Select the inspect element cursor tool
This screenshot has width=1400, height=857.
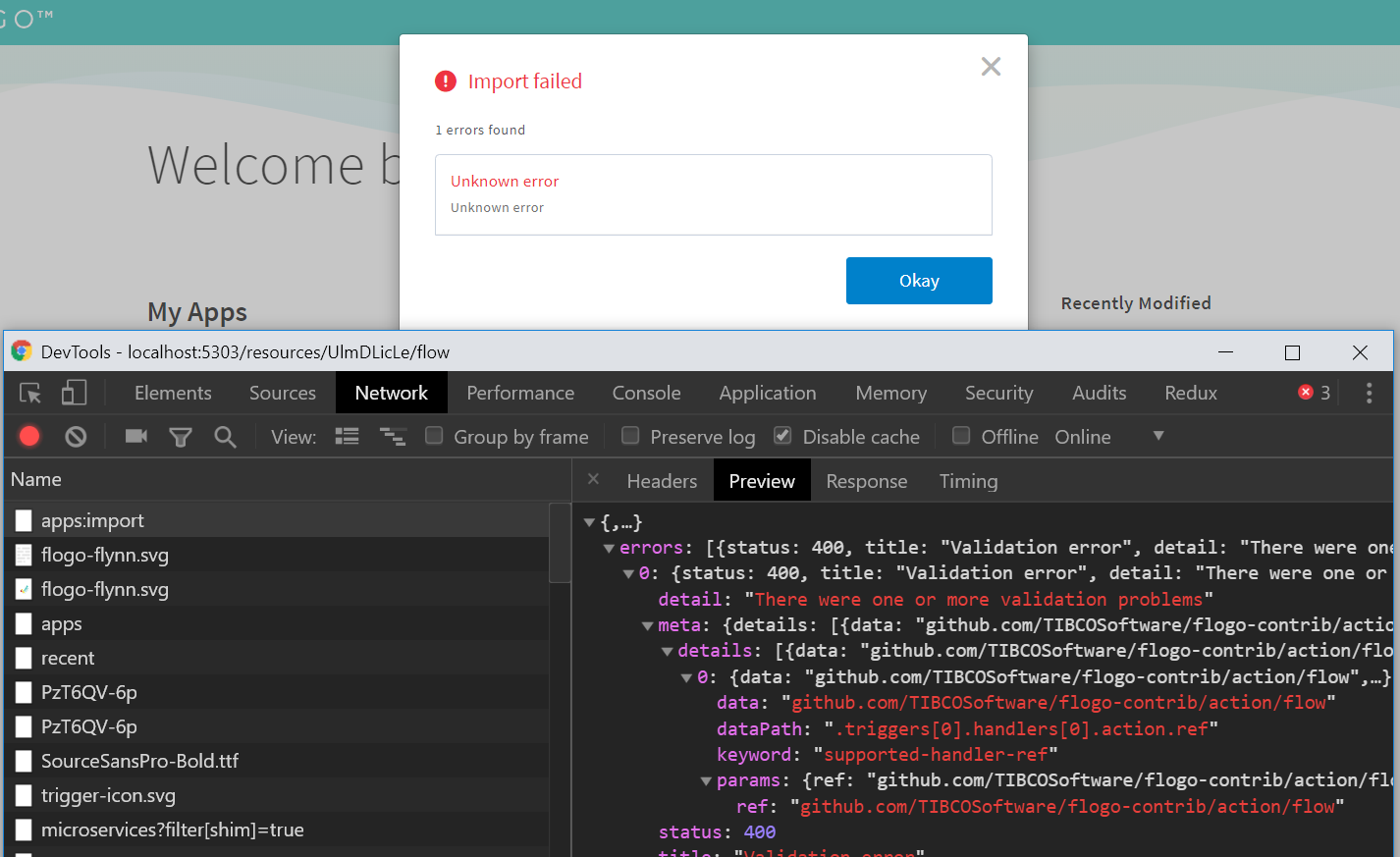(29, 392)
